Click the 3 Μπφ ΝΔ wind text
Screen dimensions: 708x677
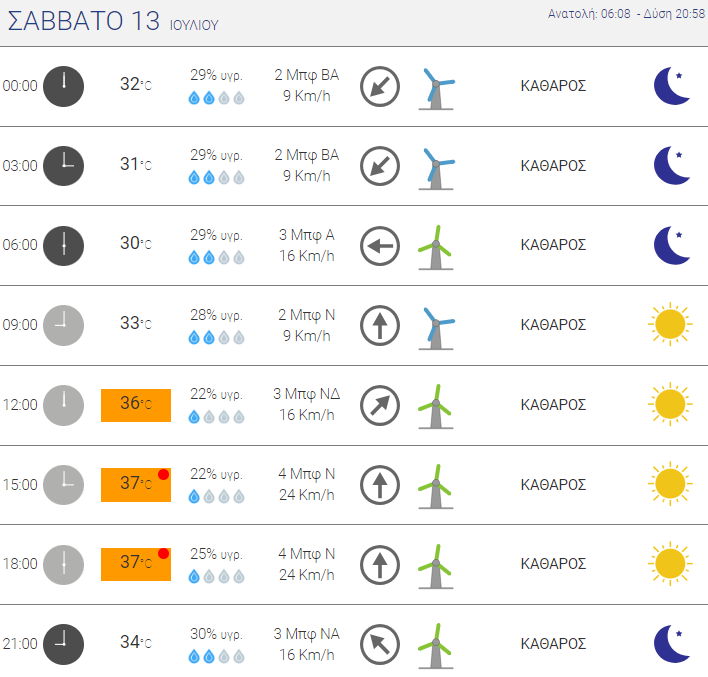click(307, 394)
